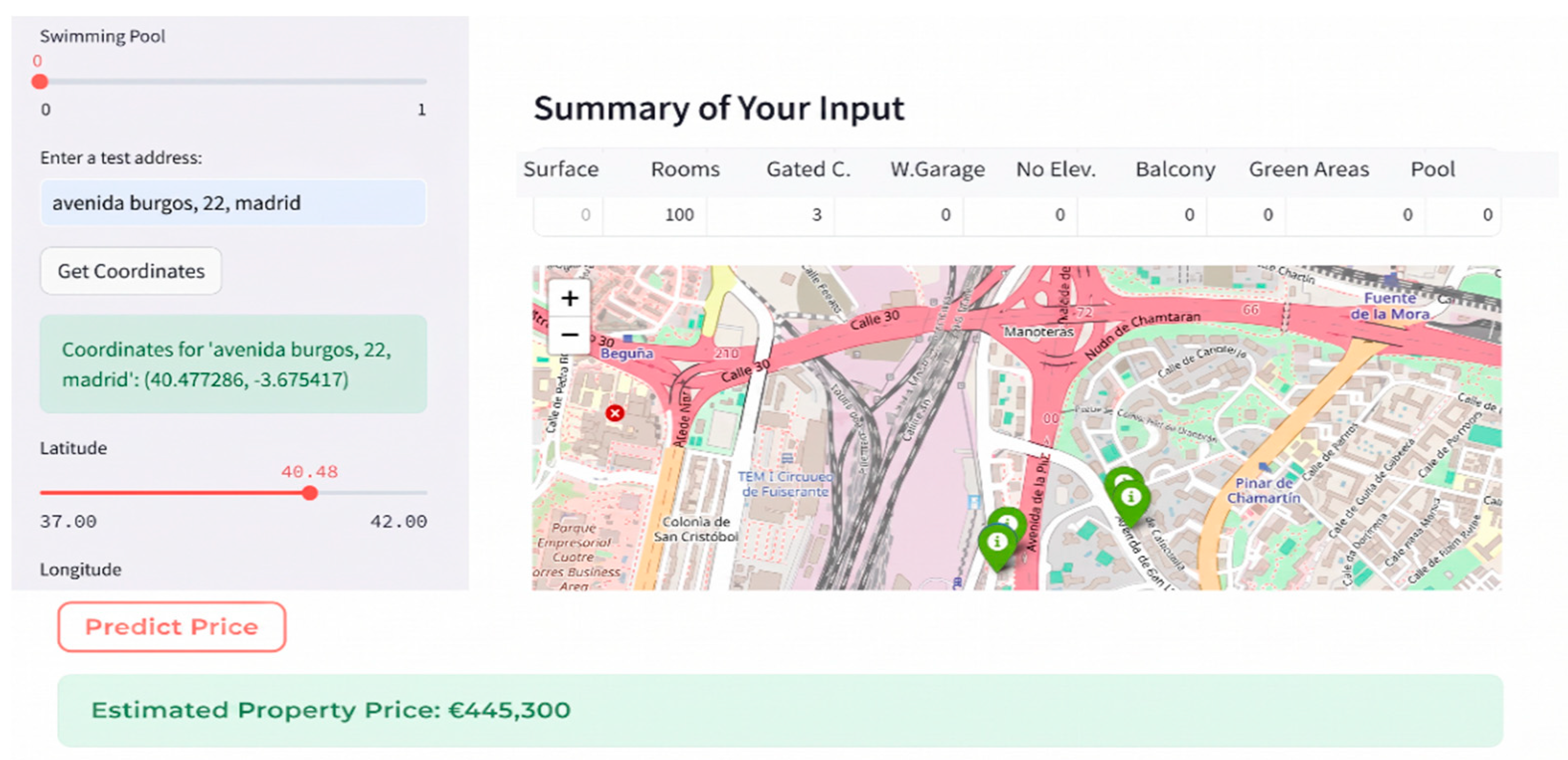Click the Fuente de la Mora station icon
1568x760 pixels.
1390,281
